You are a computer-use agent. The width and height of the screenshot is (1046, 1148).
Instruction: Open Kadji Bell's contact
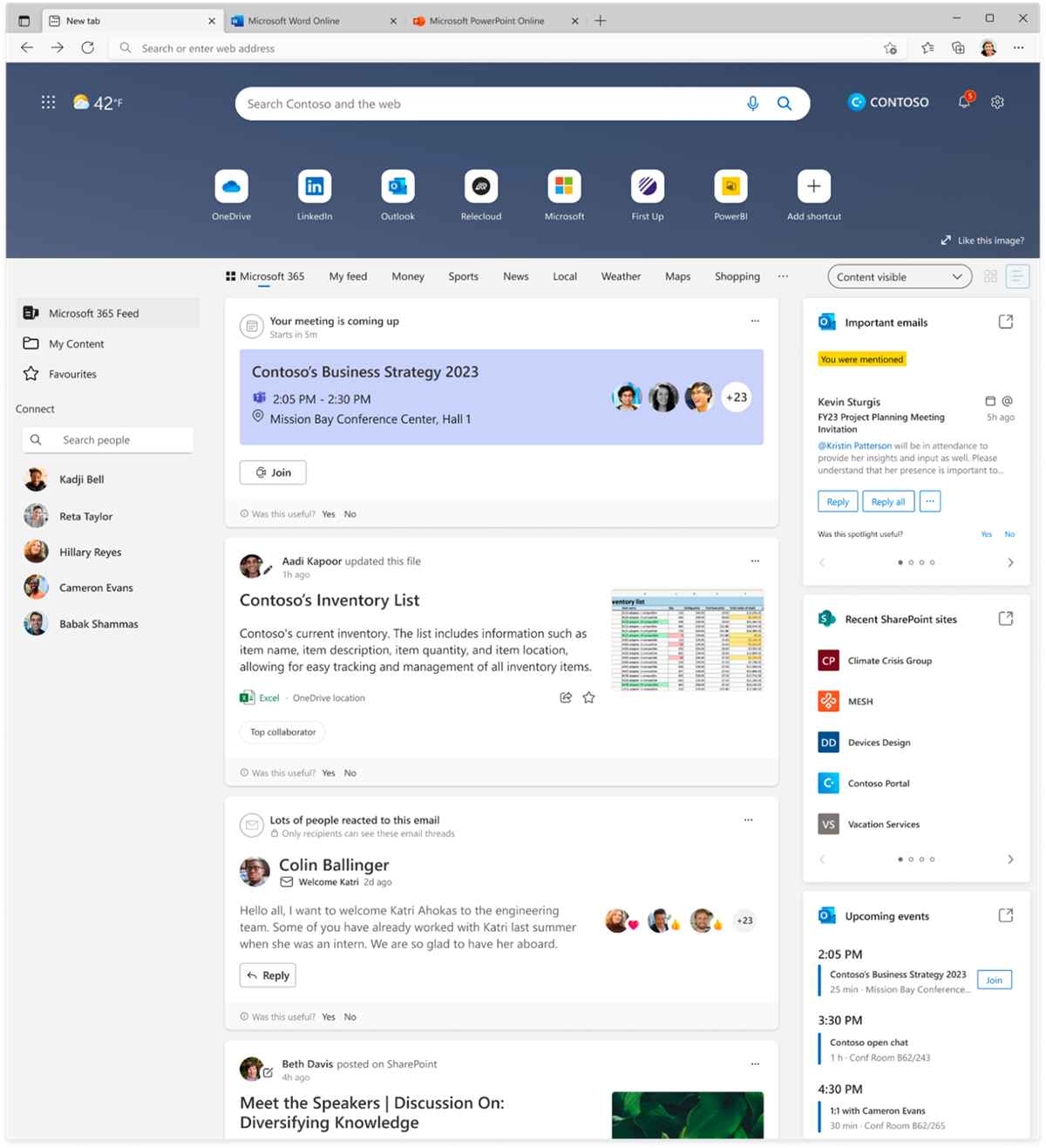pyautogui.click(x=81, y=479)
